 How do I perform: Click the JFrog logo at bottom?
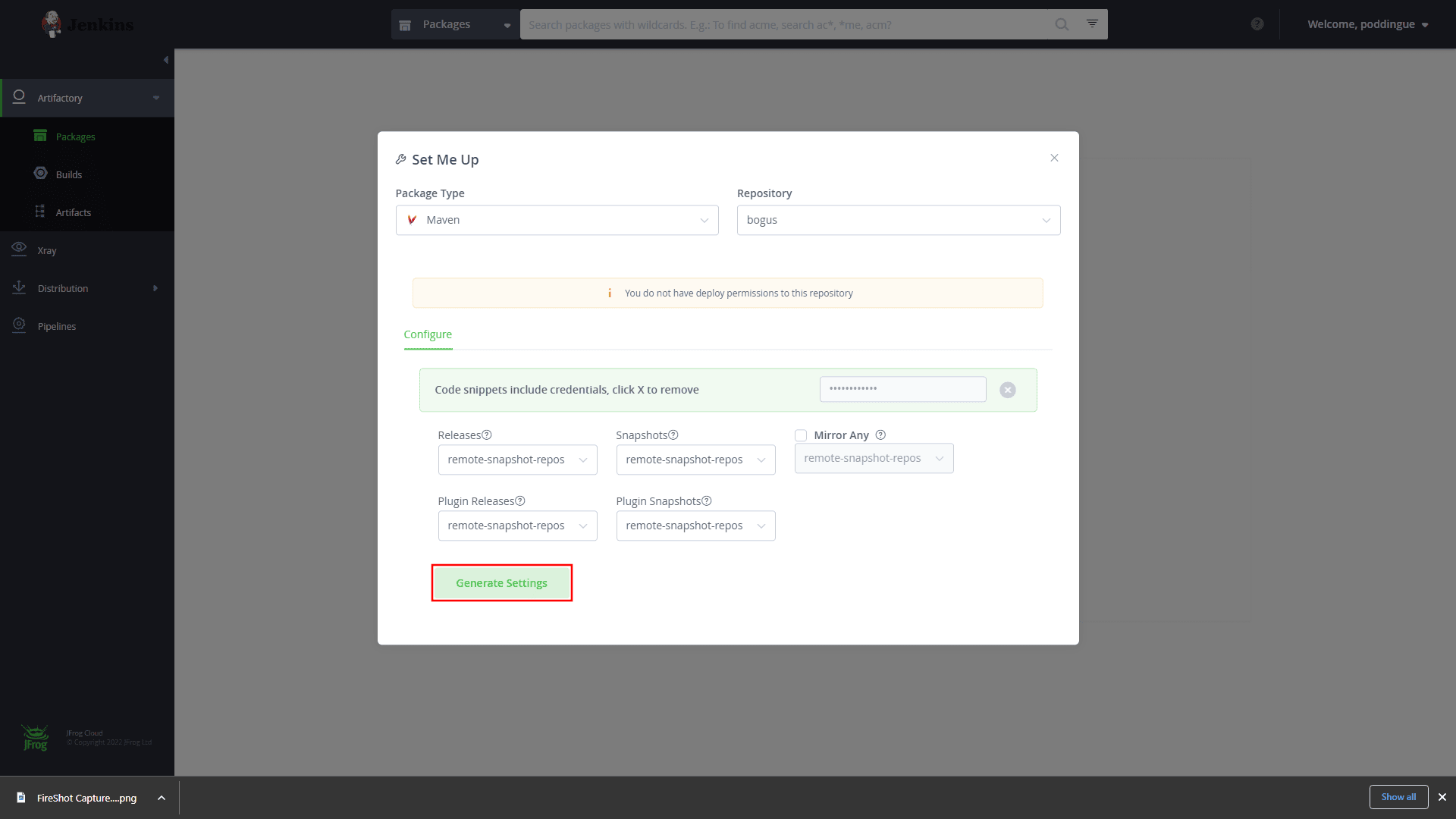tap(35, 737)
